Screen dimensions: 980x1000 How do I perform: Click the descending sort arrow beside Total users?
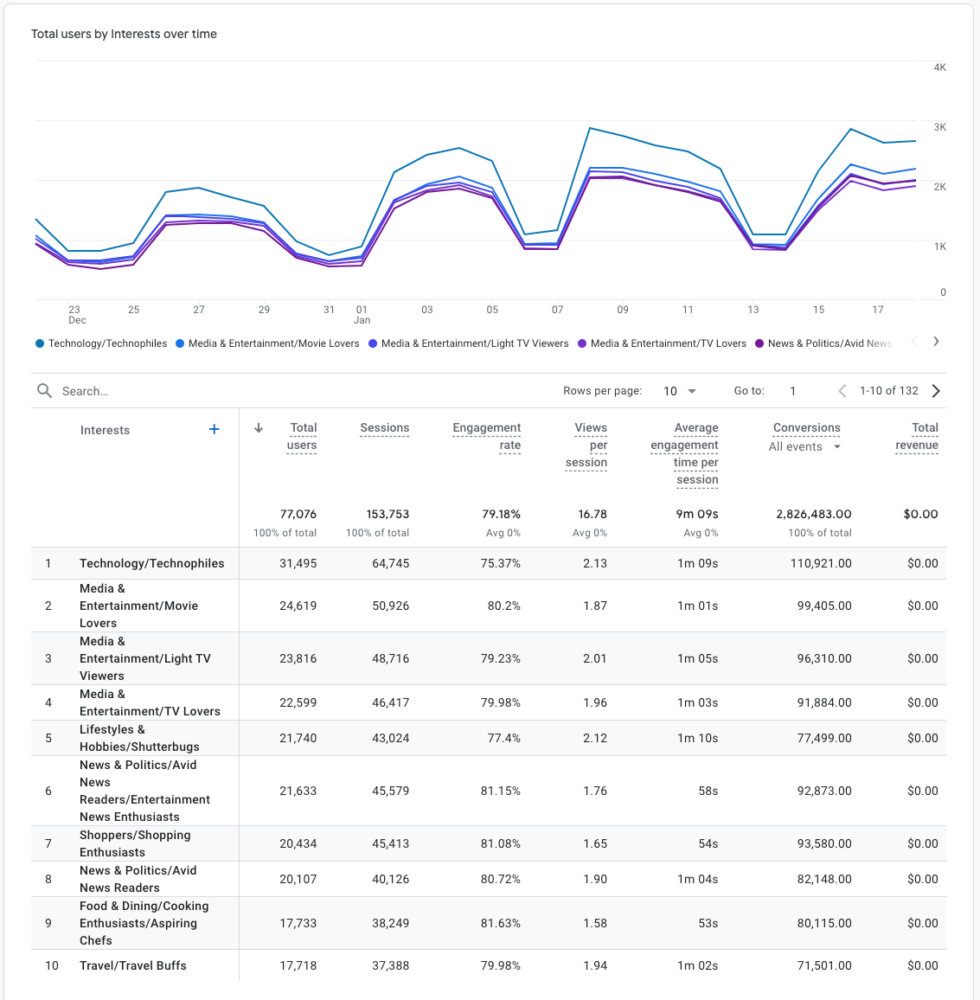click(258, 427)
